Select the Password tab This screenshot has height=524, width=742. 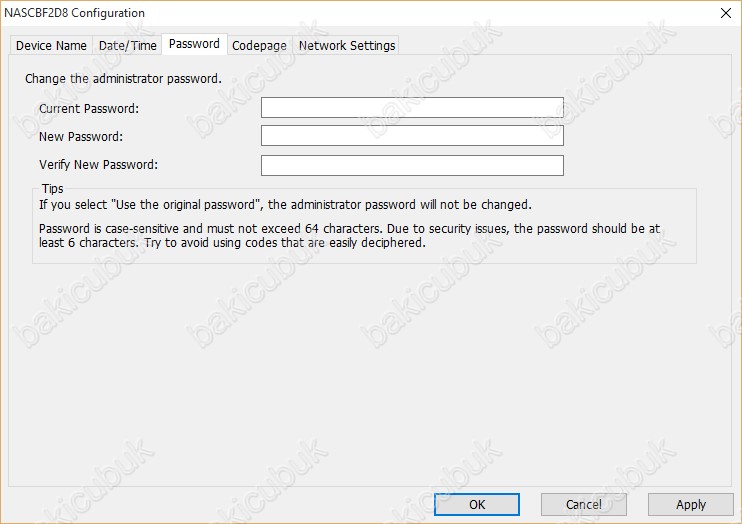coord(194,44)
